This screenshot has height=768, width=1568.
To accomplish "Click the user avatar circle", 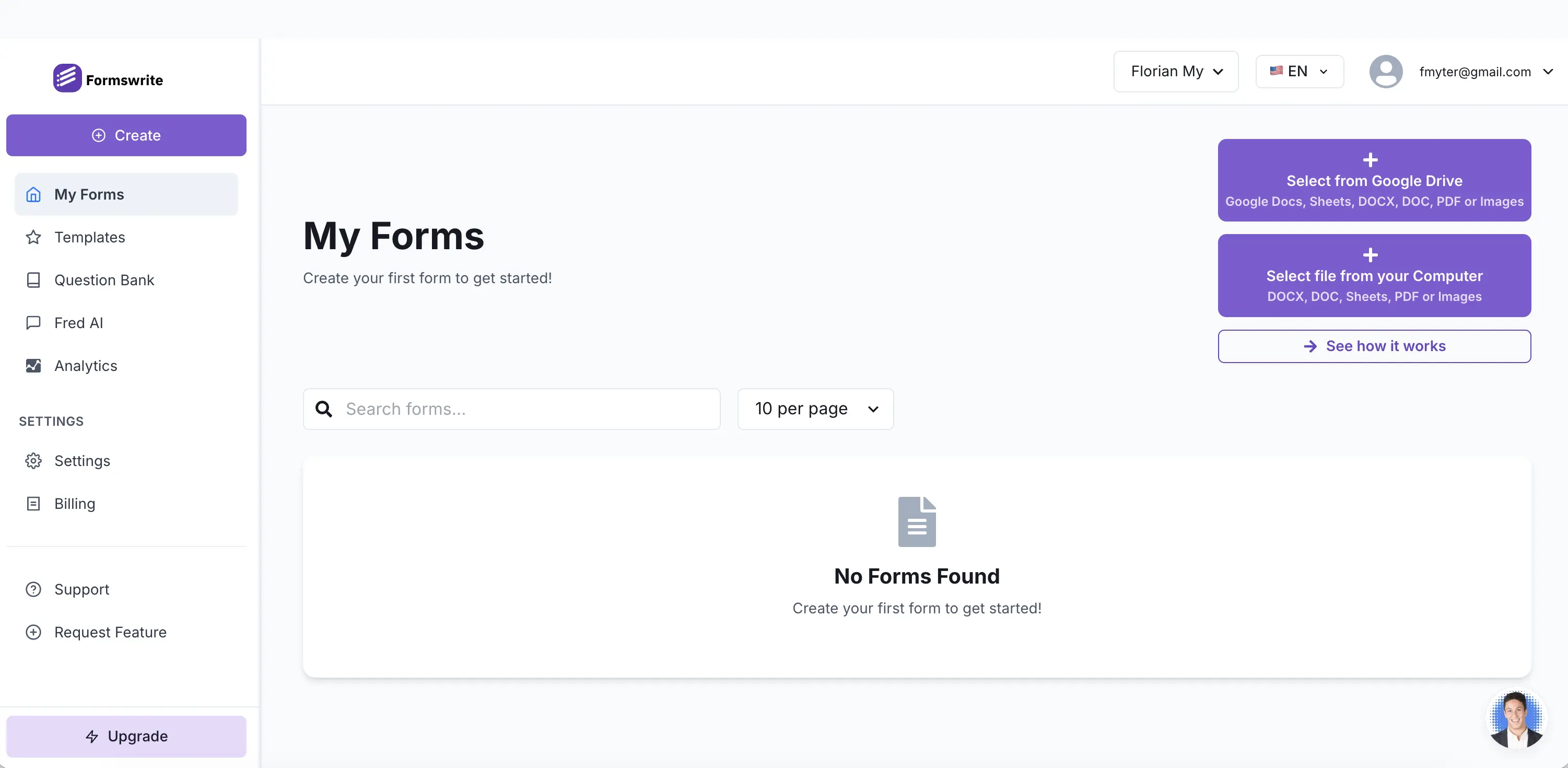I will [x=1386, y=71].
